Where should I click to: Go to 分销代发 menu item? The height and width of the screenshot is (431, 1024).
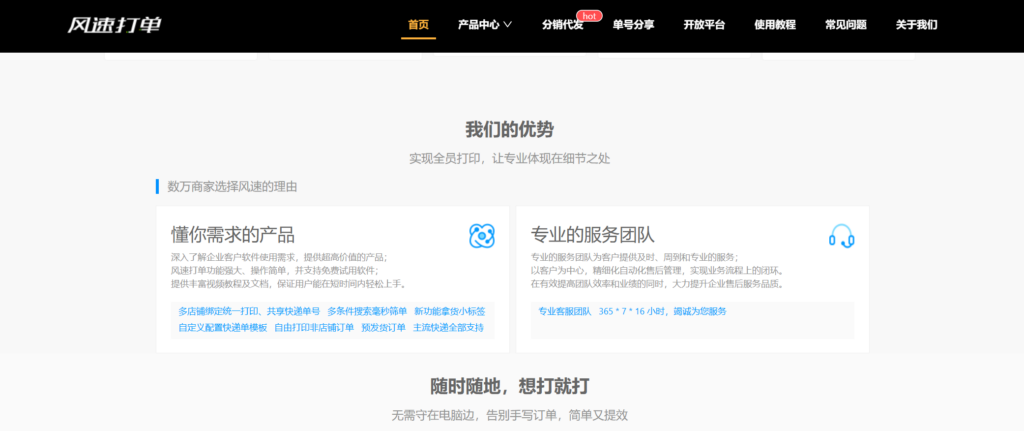tap(562, 25)
